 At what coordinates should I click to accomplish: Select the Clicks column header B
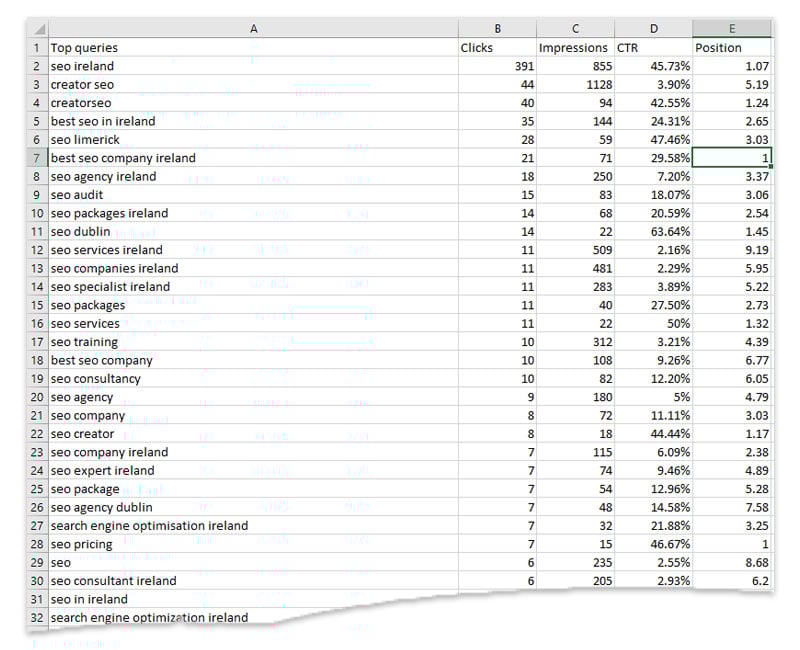(x=497, y=29)
